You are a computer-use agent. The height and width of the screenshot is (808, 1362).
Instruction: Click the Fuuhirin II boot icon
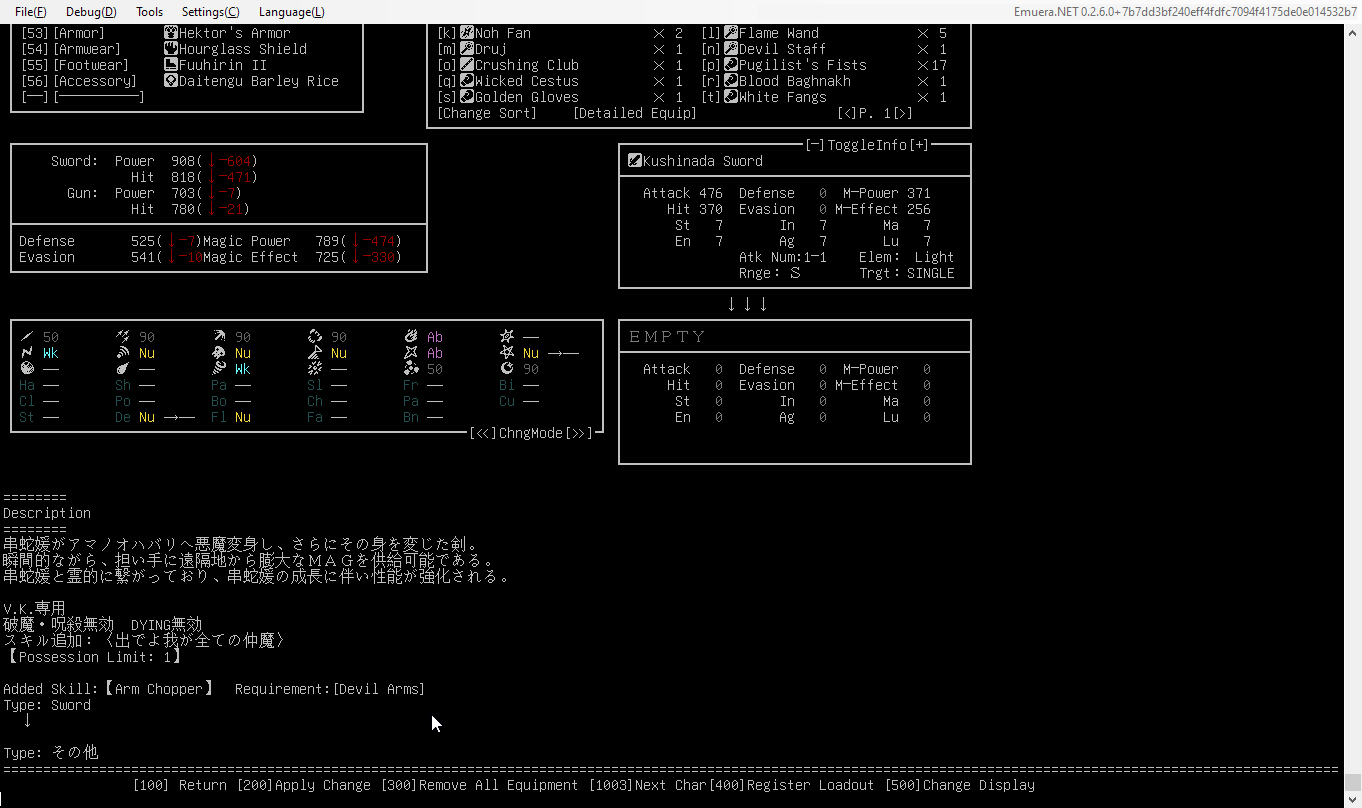point(171,65)
